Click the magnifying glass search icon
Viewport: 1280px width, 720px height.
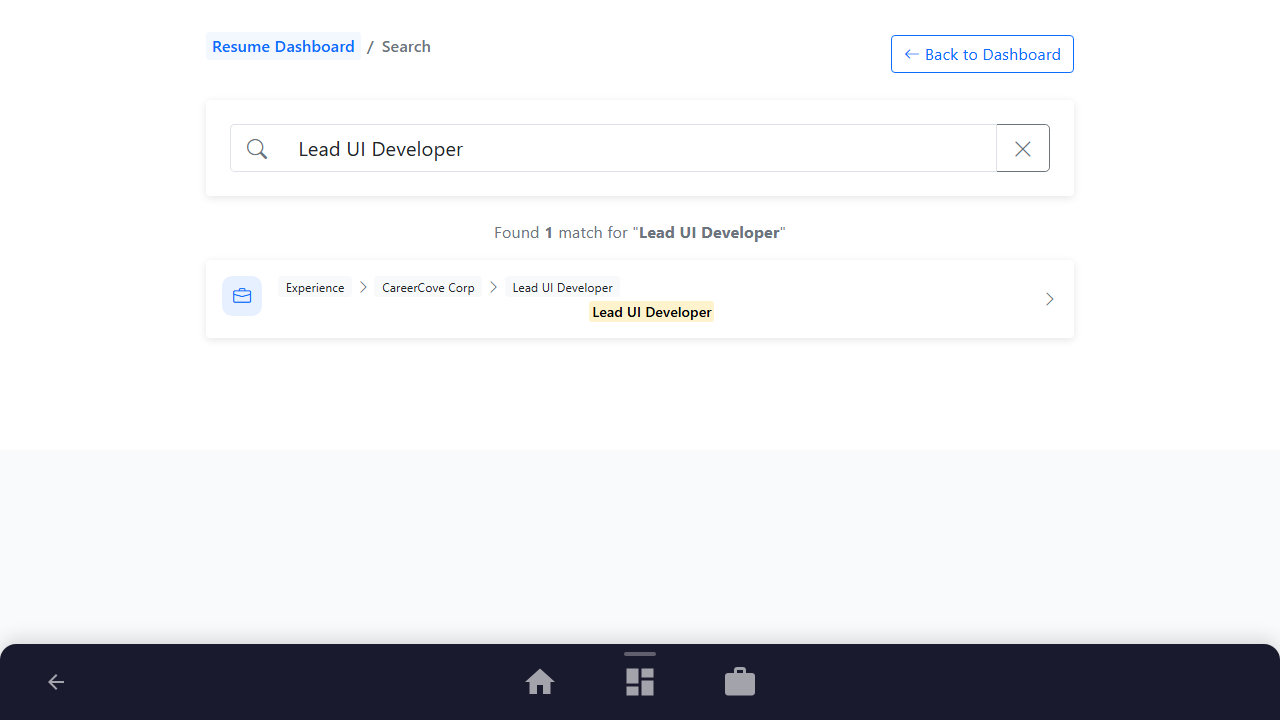pos(257,149)
